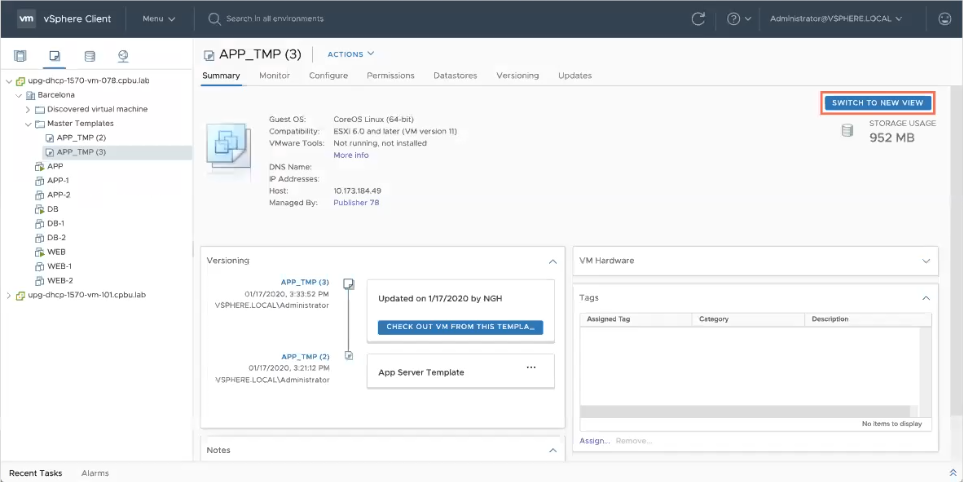Open the Datastores tab
Image resolution: width=963 pixels, height=482 pixels.
tap(455, 76)
